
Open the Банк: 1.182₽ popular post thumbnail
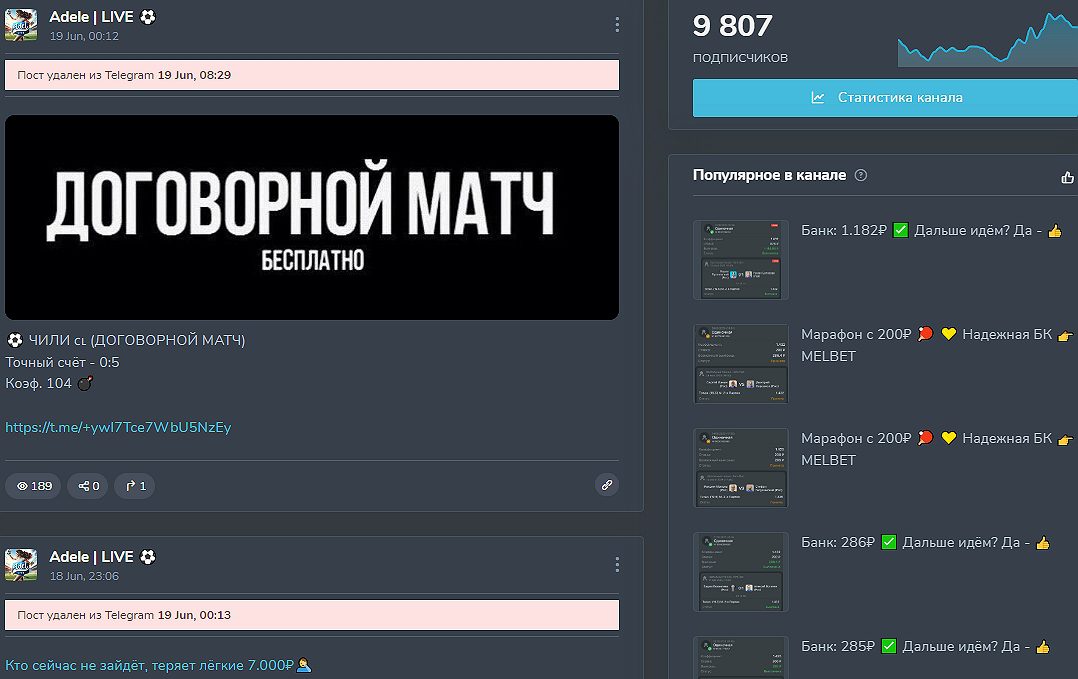tap(741, 260)
